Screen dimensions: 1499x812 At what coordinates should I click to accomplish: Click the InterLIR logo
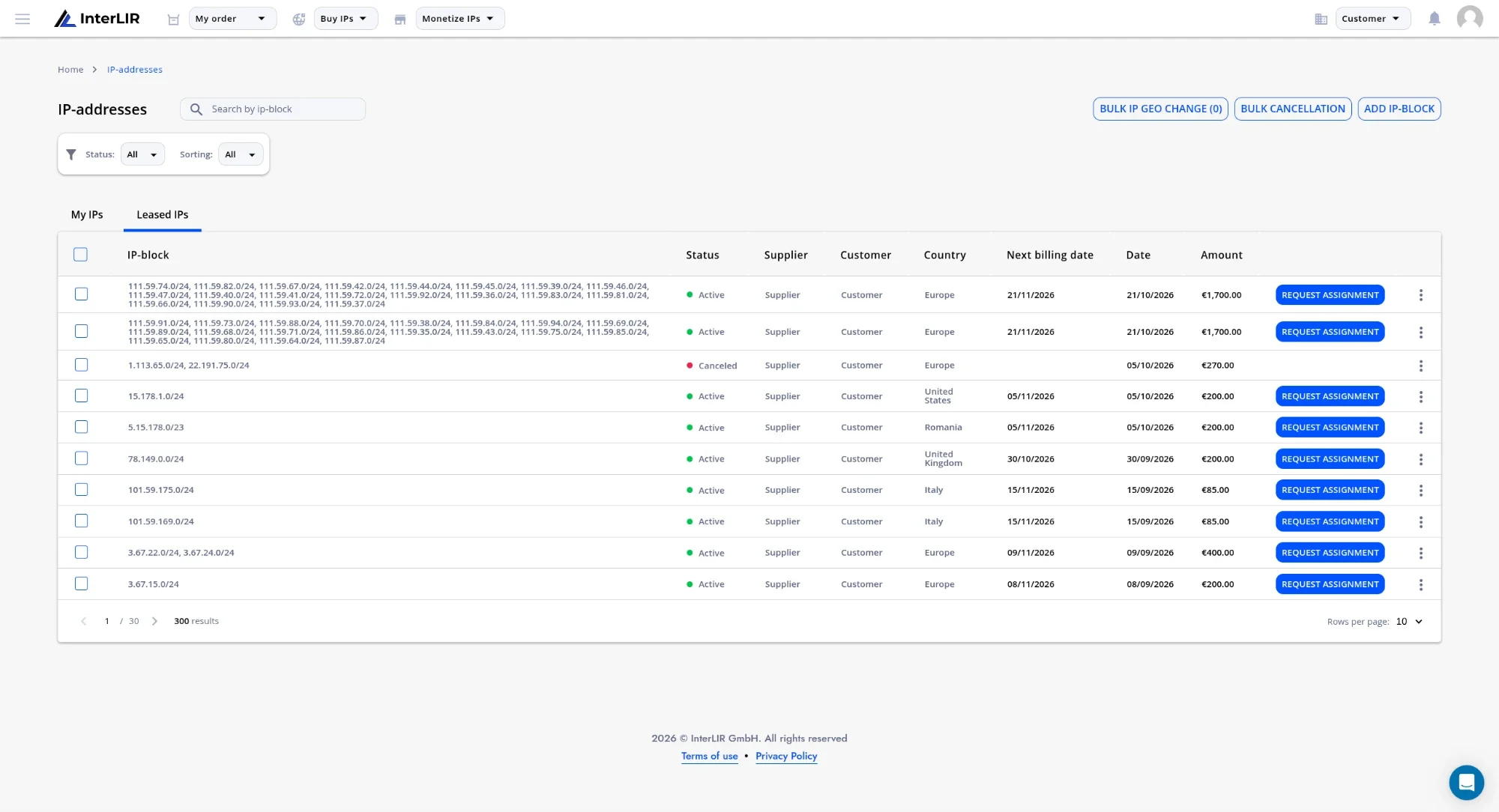point(97,19)
